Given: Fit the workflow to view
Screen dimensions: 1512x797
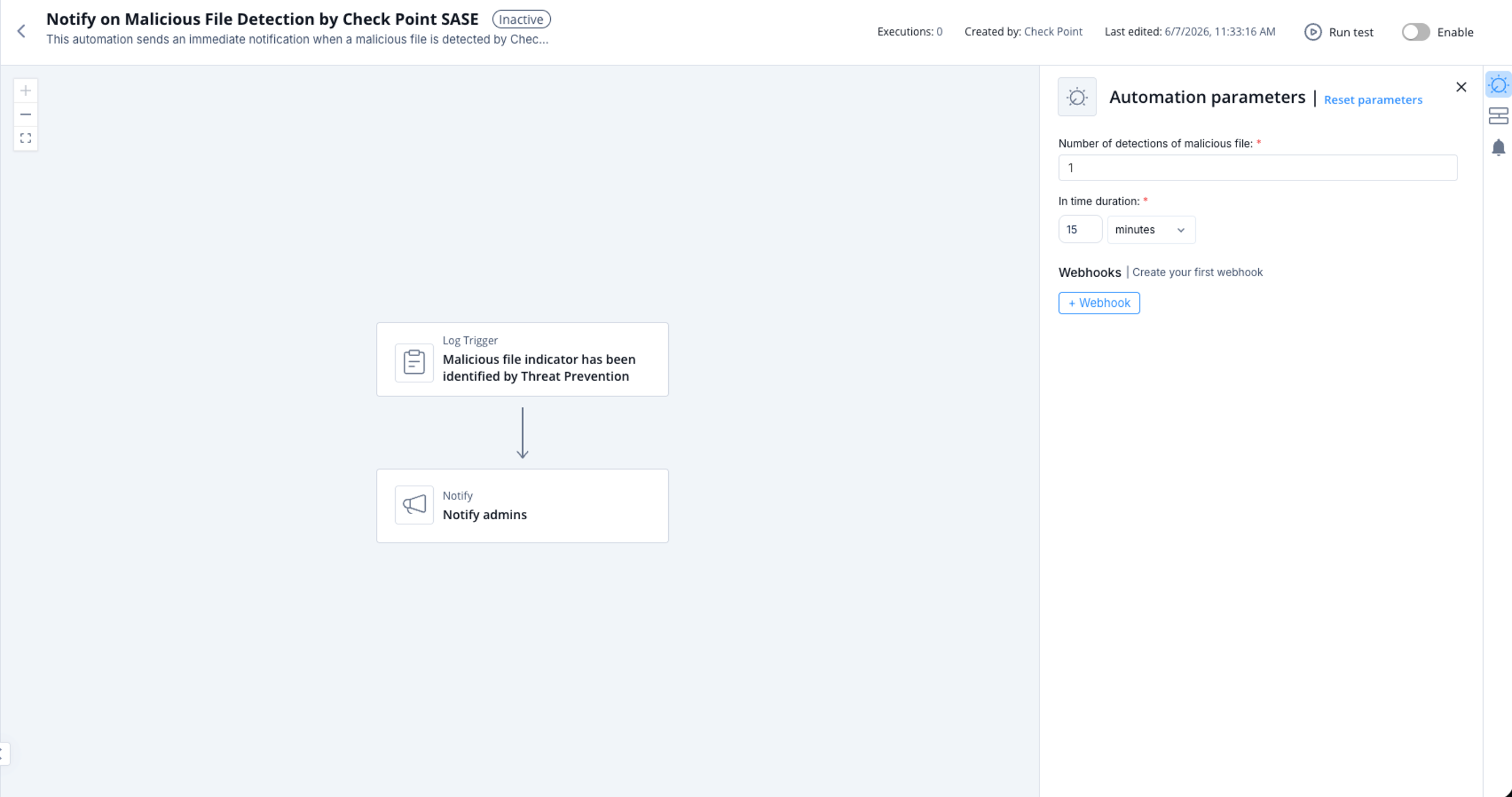Looking at the screenshot, I should tap(25, 138).
